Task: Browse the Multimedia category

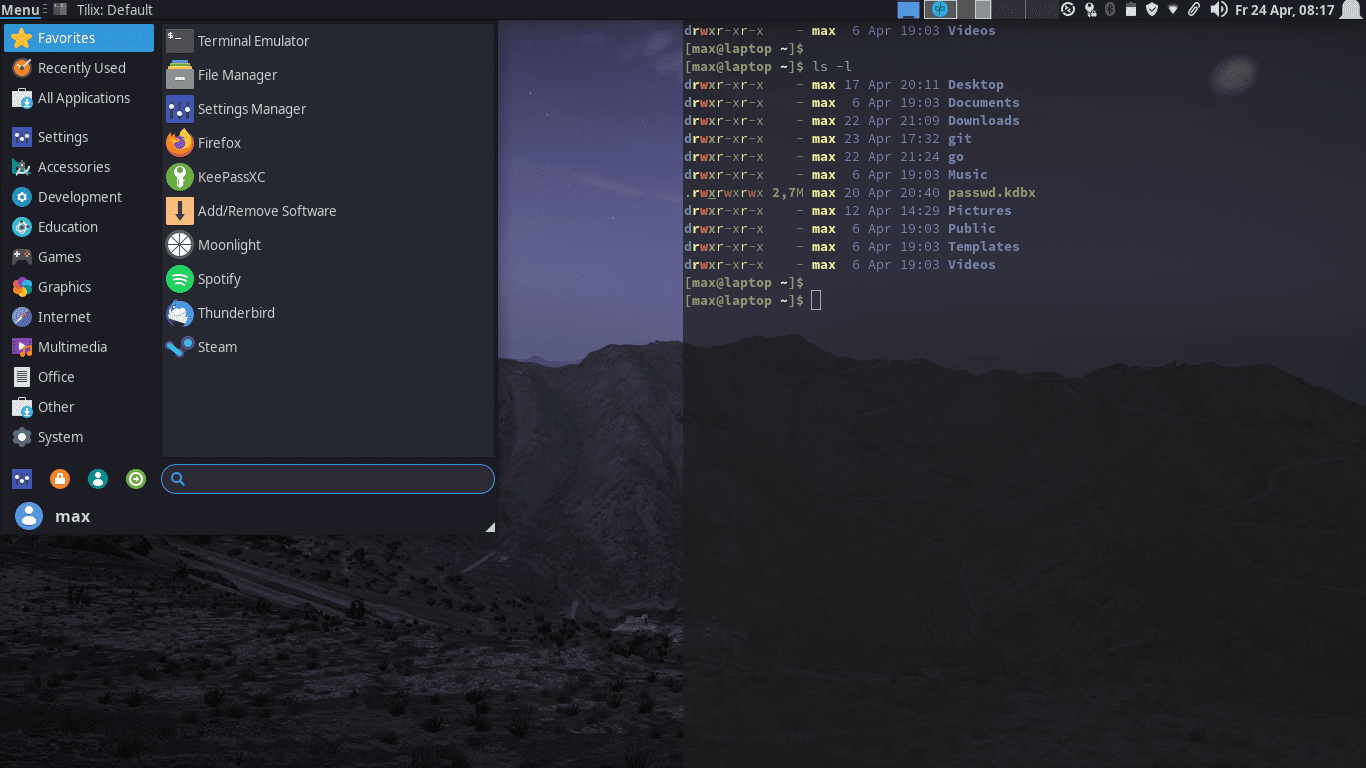Action: tap(79, 347)
